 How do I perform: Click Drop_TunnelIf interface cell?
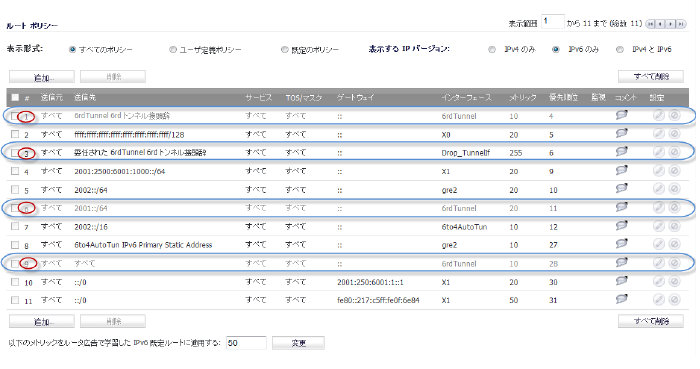point(466,153)
